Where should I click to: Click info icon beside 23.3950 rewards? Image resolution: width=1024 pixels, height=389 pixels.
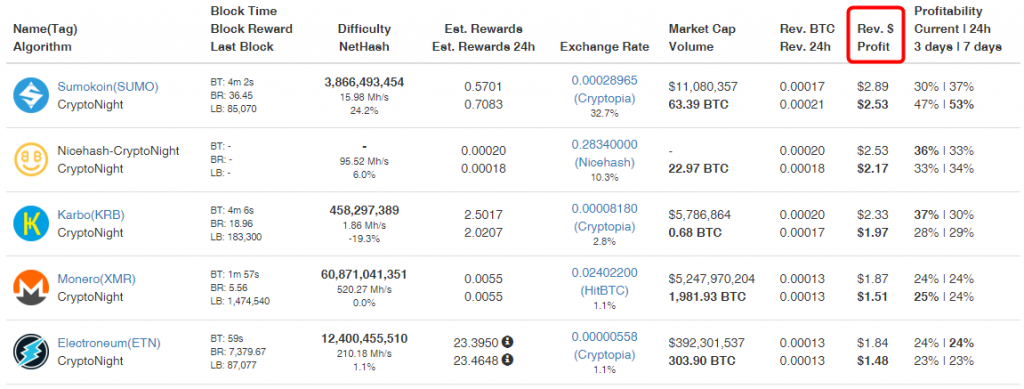(x=507, y=342)
